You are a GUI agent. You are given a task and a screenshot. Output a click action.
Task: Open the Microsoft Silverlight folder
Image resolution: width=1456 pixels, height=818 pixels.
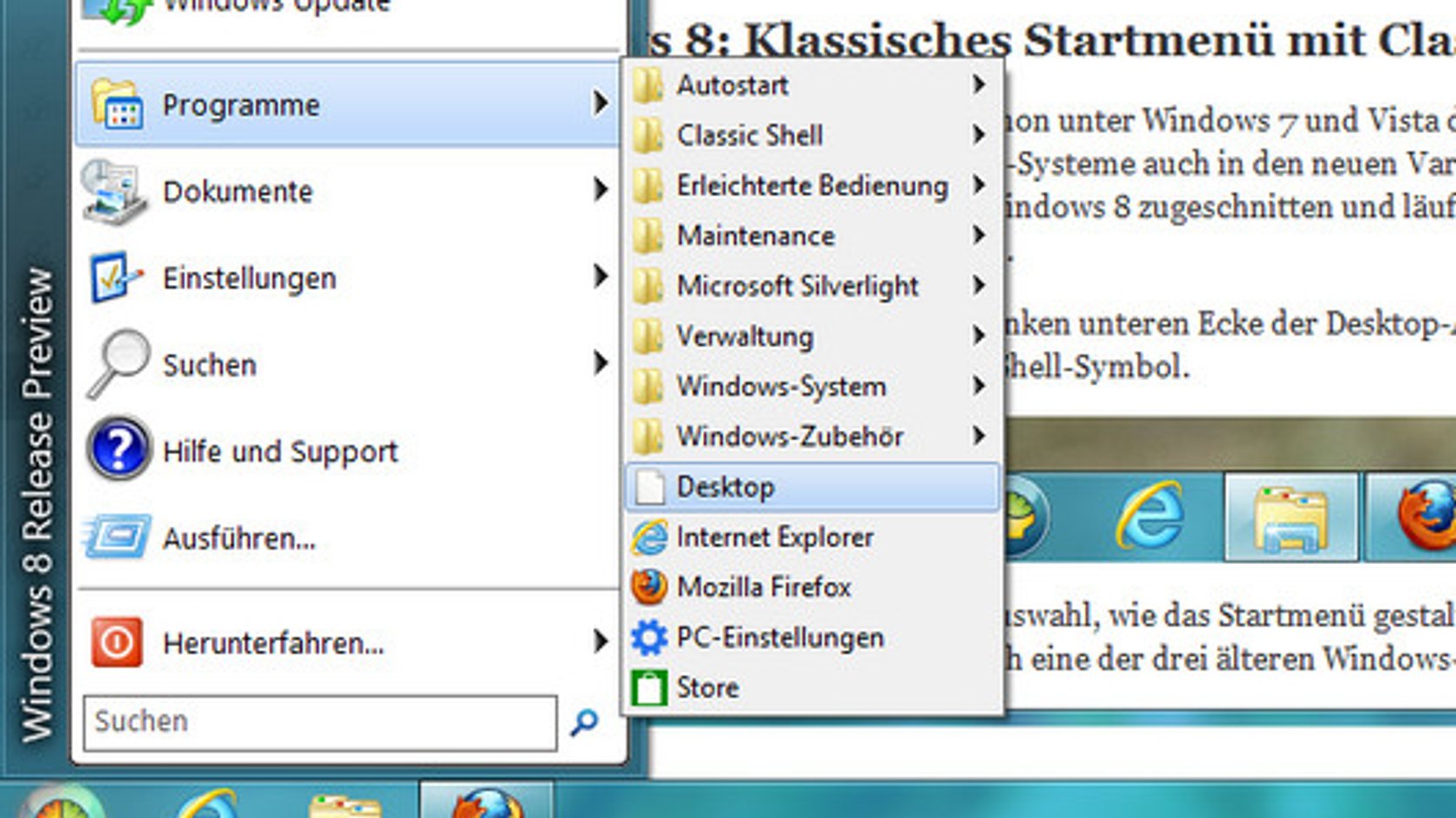(x=812, y=286)
